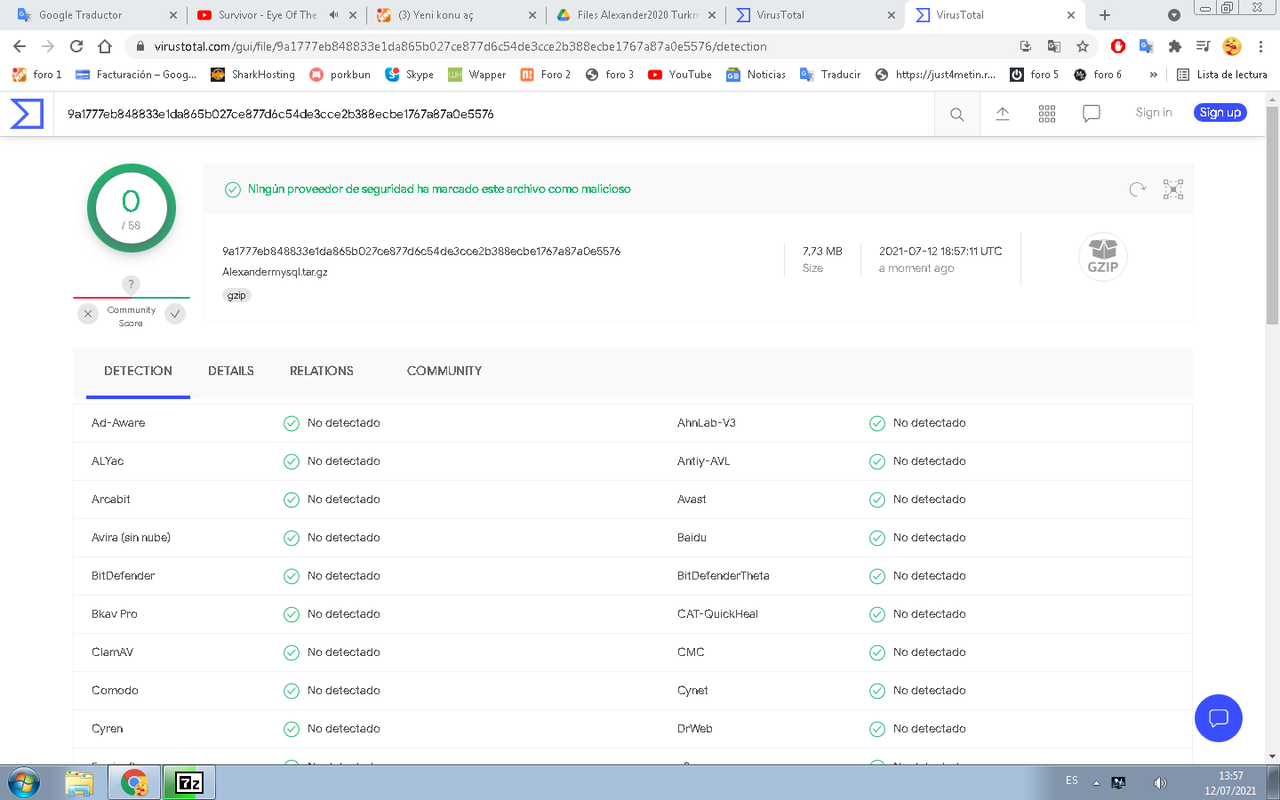Click the VirusTotal hash search field
Screen dimensions: 1280x800
pyautogui.click(x=495, y=114)
